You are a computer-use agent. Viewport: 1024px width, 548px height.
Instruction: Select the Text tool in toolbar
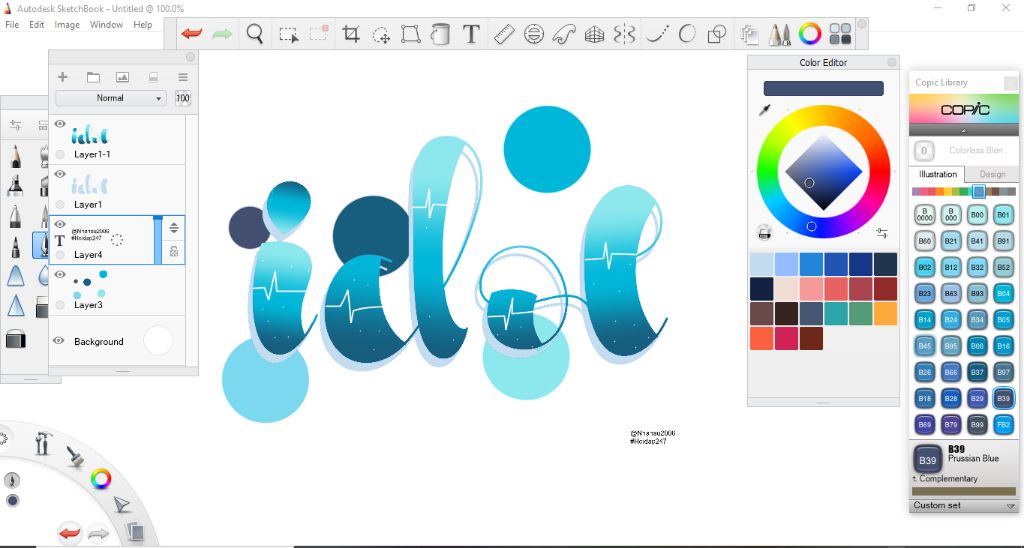(x=471, y=33)
